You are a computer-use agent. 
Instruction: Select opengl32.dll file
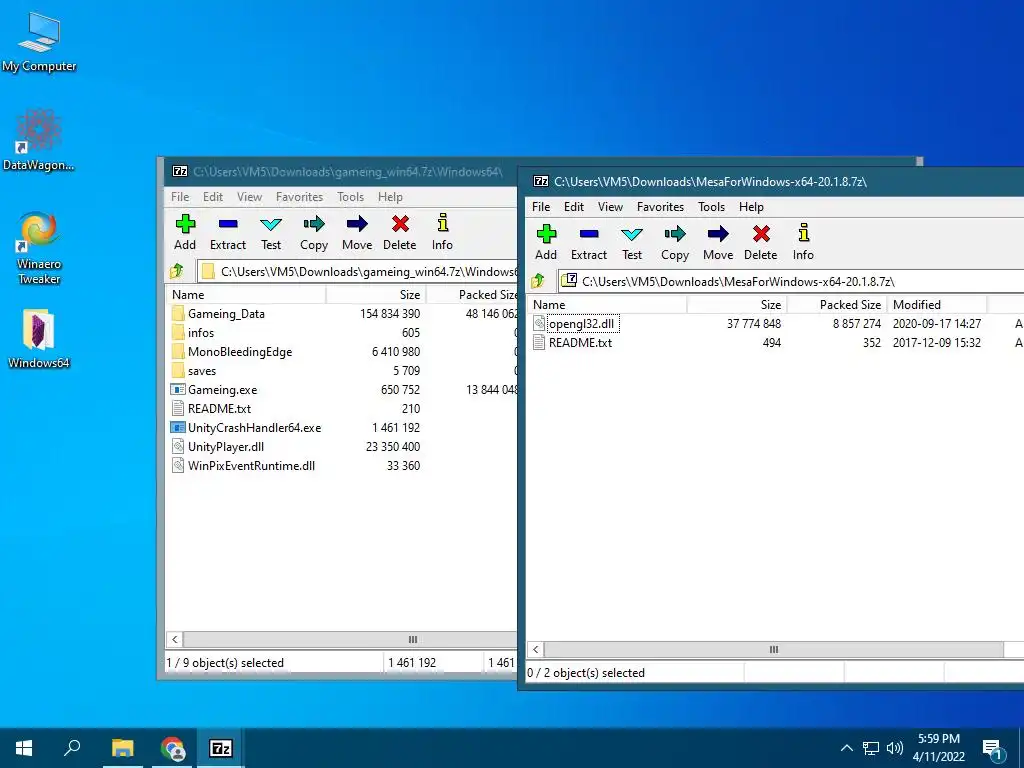tap(575, 324)
